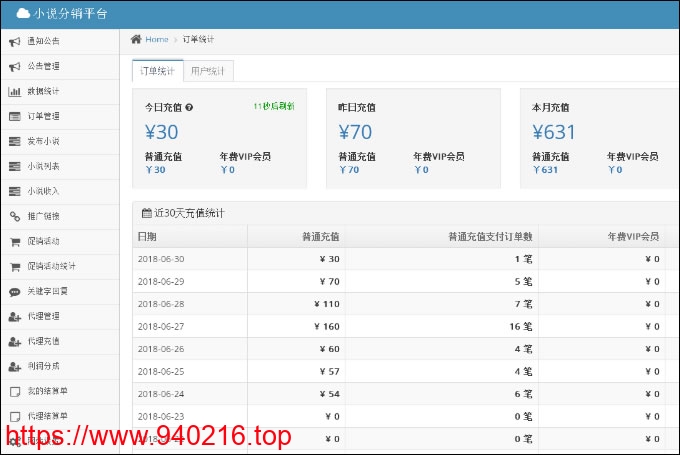Click 普通充值 value ￥631 in 本月充值 card
The width and height of the screenshot is (680, 455).
click(x=546, y=170)
